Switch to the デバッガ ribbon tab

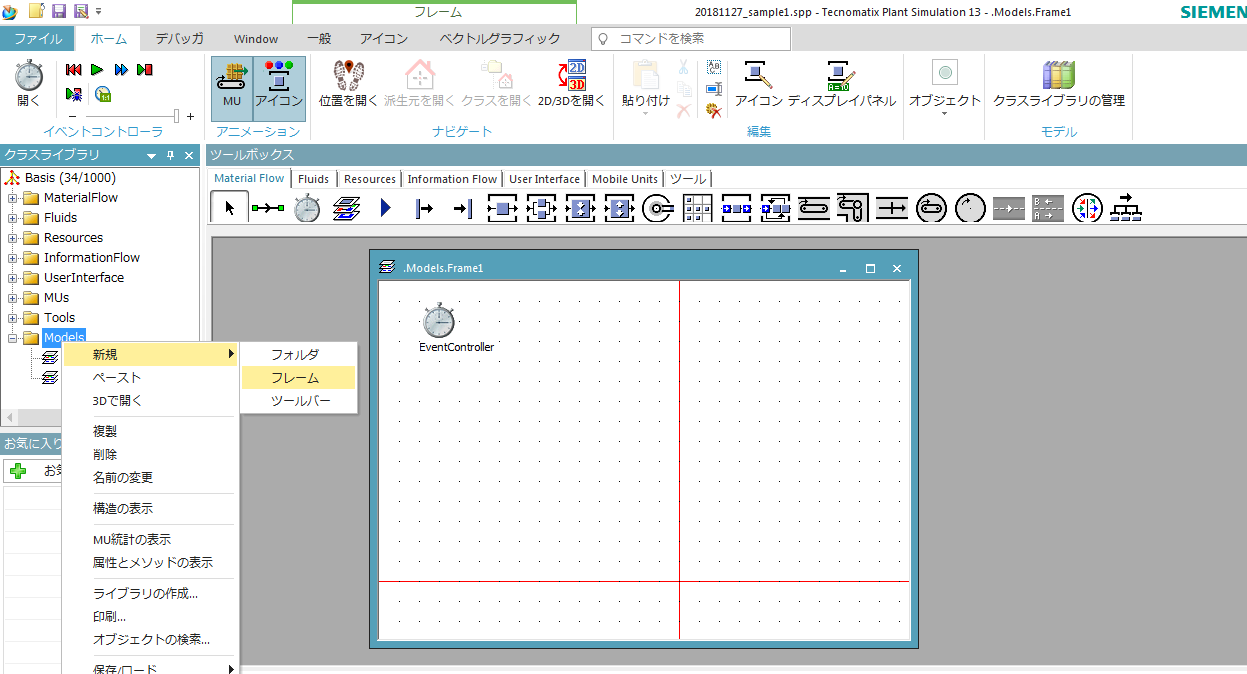coord(180,38)
